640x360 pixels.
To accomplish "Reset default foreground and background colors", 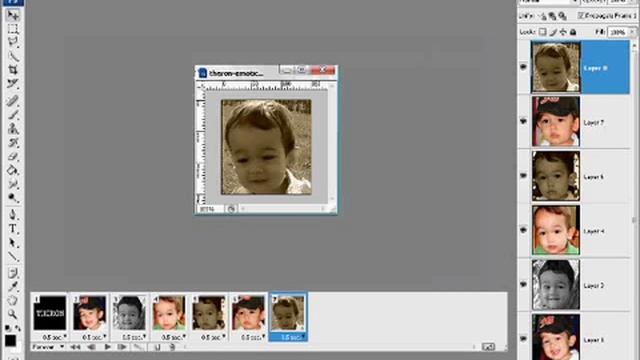I will (x=8, y=328).
